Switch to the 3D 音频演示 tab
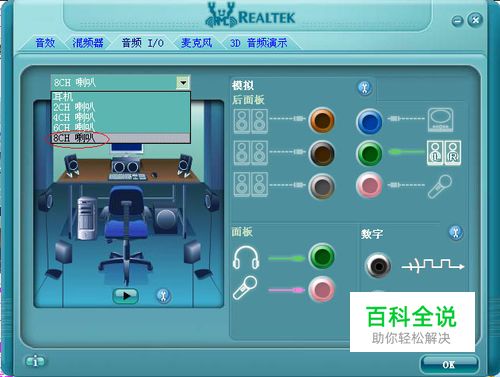This screenshot has height=377, width=500. (x=258, y=43)
